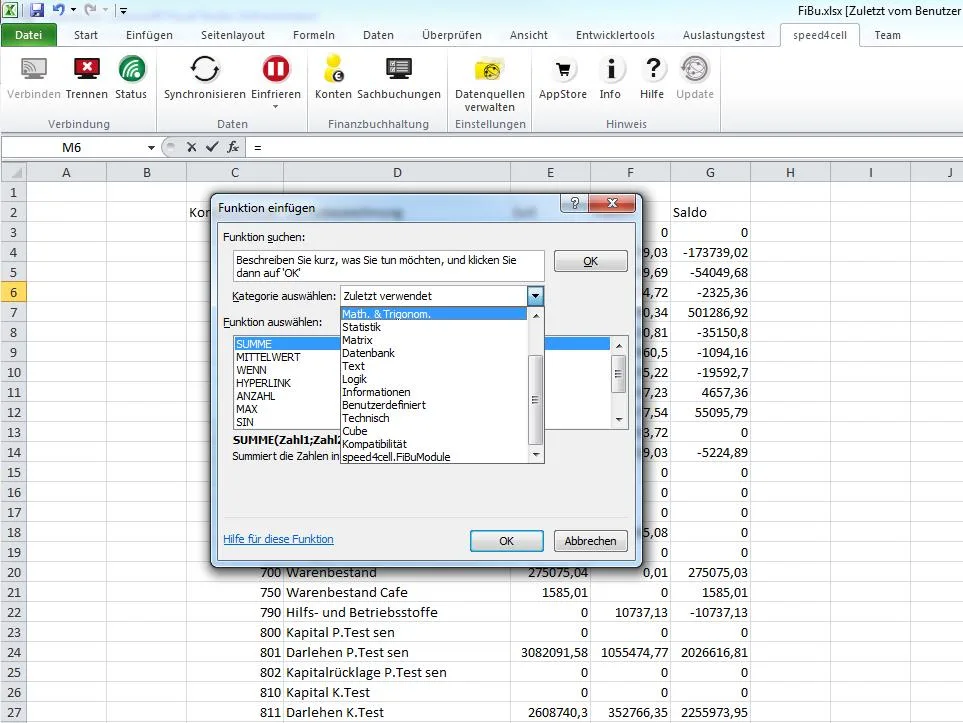Open the Hilfe help icon
Viewport: 963px width, 723px height.
pos(653,69)
